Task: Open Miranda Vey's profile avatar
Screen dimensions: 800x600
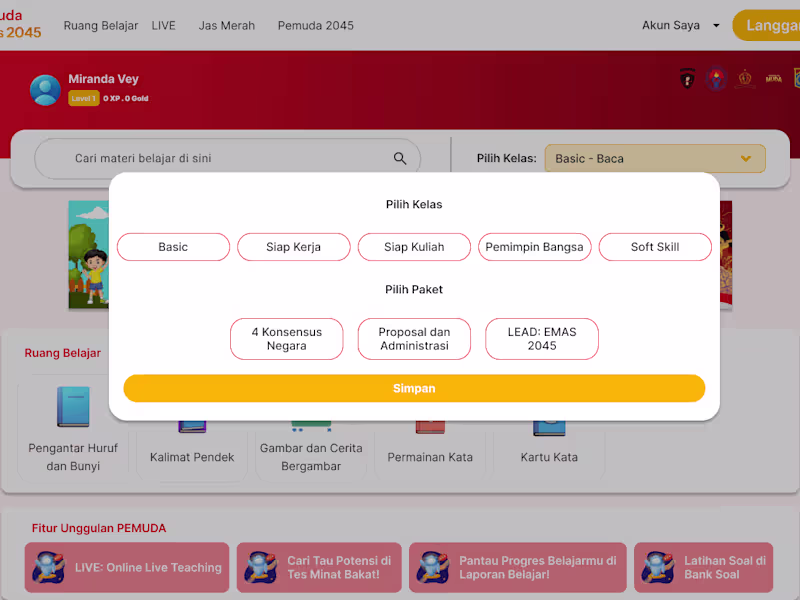Action: (45, 90)
